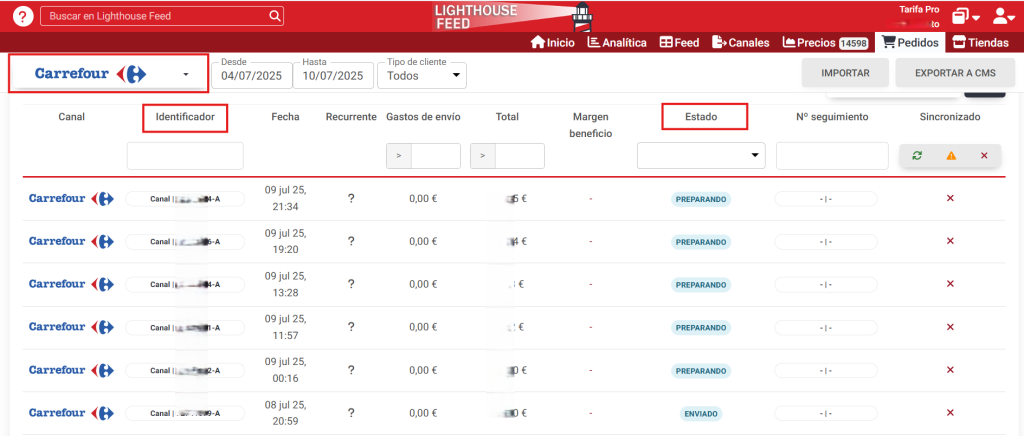Click PREPARANDO status of 11:57 order
This screenshot has width=1024, height=436.
click(x=701, y=328)
